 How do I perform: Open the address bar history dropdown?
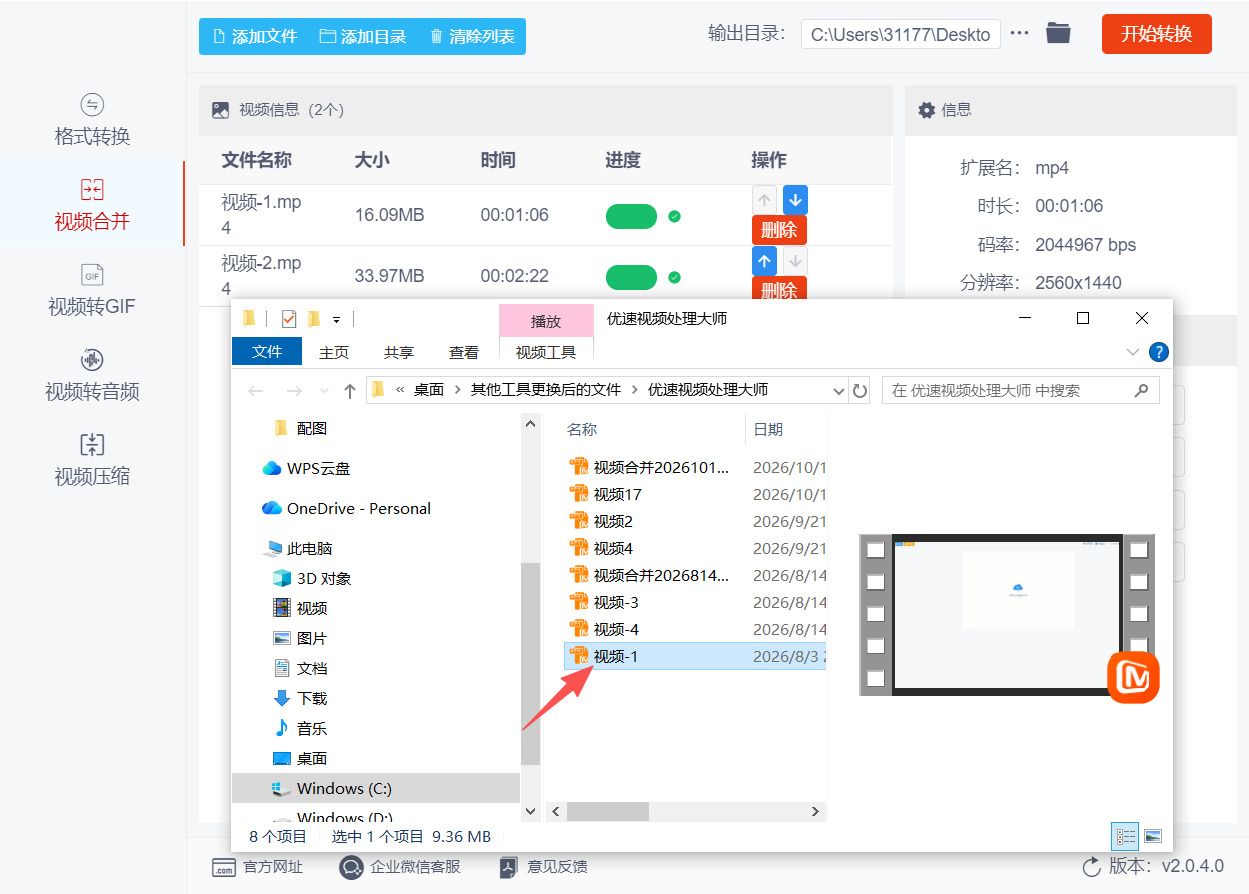838,391
